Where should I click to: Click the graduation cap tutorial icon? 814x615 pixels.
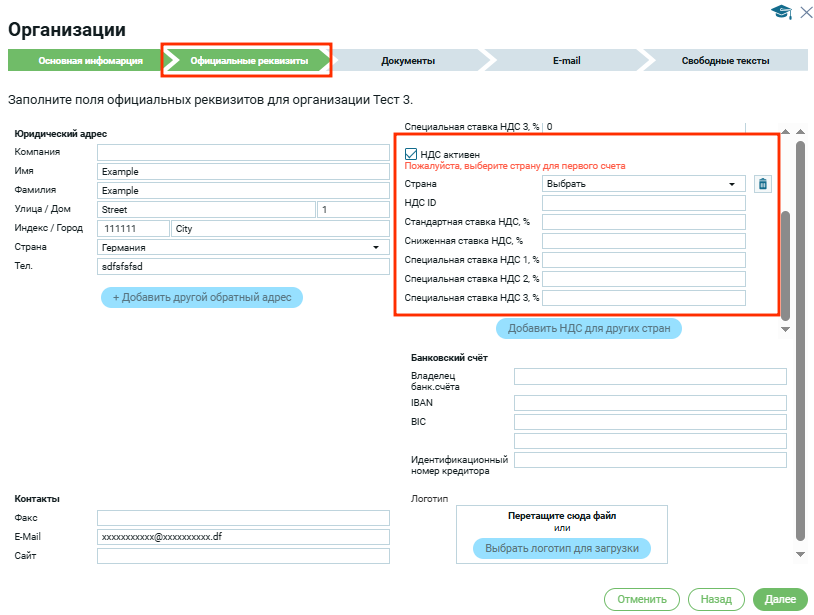(x=780, y=11)
